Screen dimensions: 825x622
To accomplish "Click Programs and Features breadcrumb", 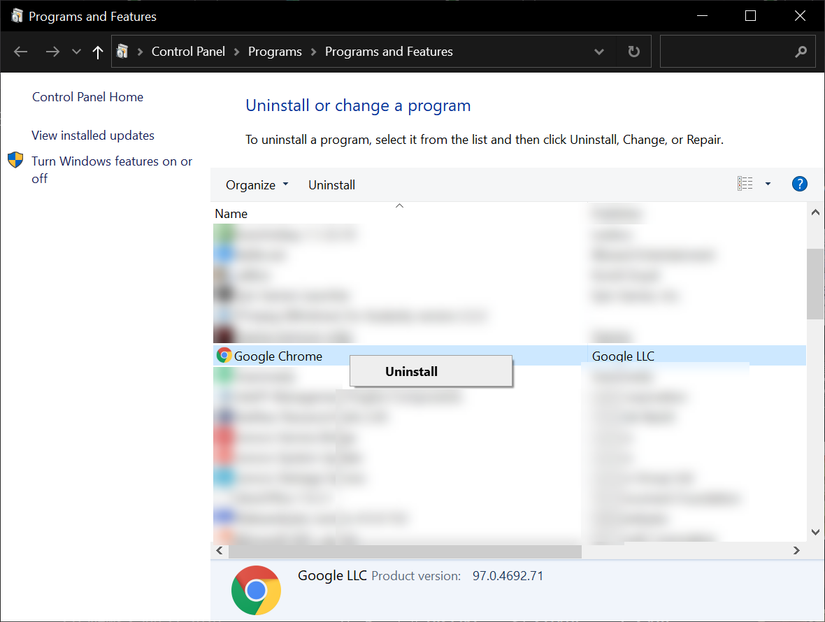I will pos(388,52).
